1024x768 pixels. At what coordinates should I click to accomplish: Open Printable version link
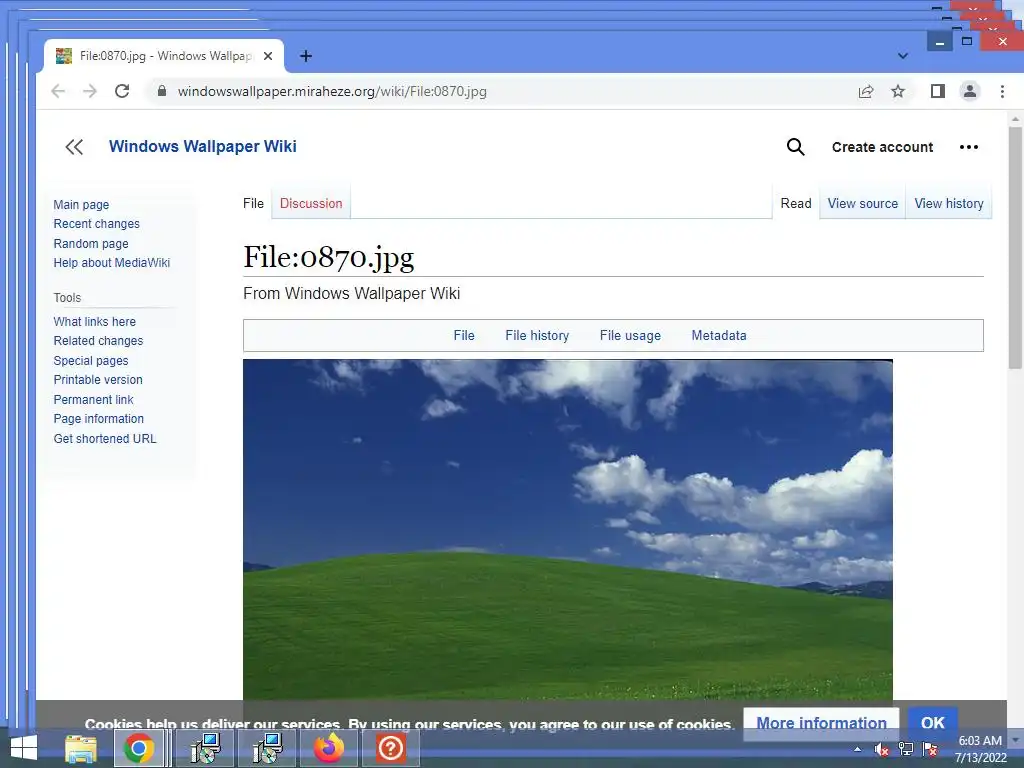(x=98, y=379)
